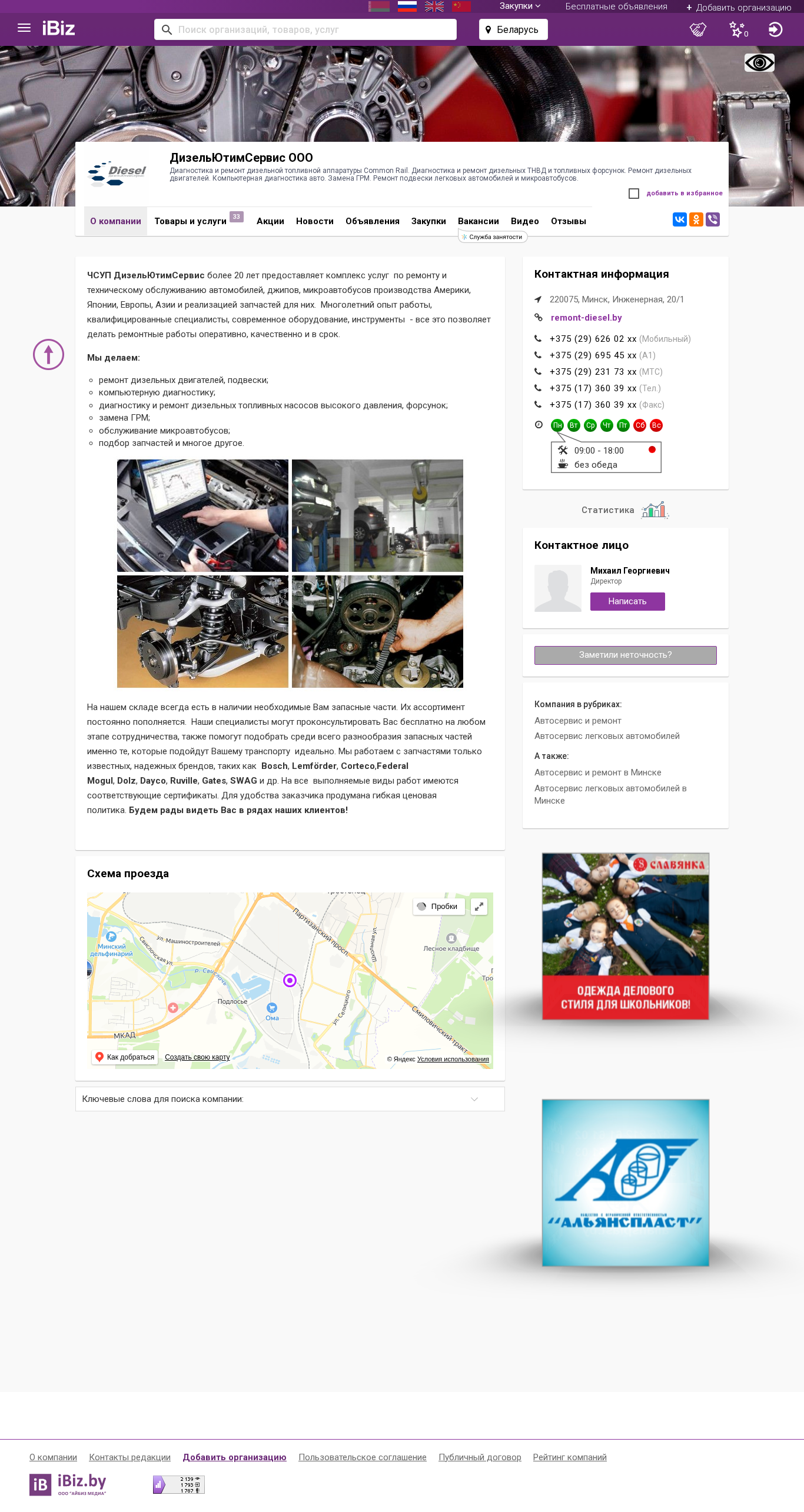Open the remont-diesel.by website link
This screenshot has width=804, height=1512.
(x=586, y=318)
